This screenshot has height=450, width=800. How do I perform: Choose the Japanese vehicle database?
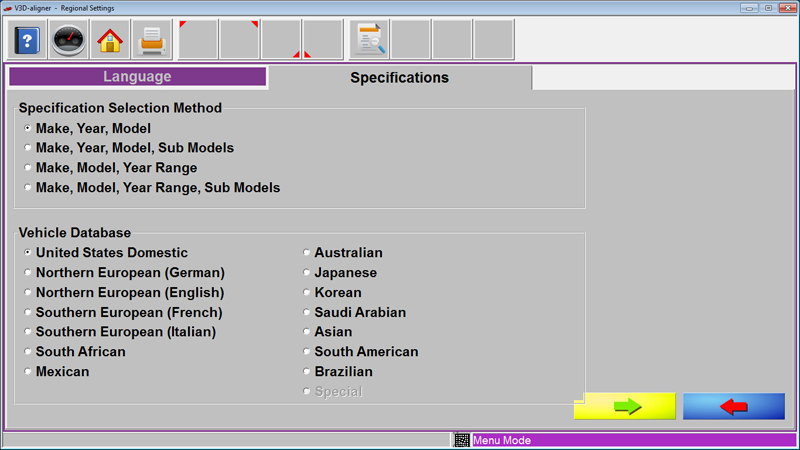[x=340, y=272]
